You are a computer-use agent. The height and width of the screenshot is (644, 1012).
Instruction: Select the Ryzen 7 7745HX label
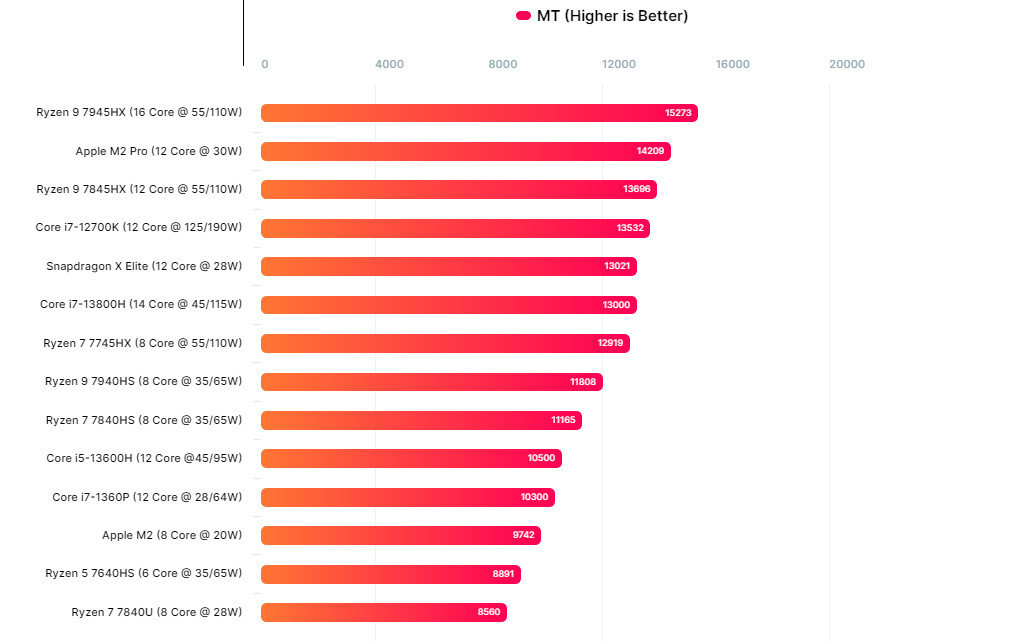[142, 343]
